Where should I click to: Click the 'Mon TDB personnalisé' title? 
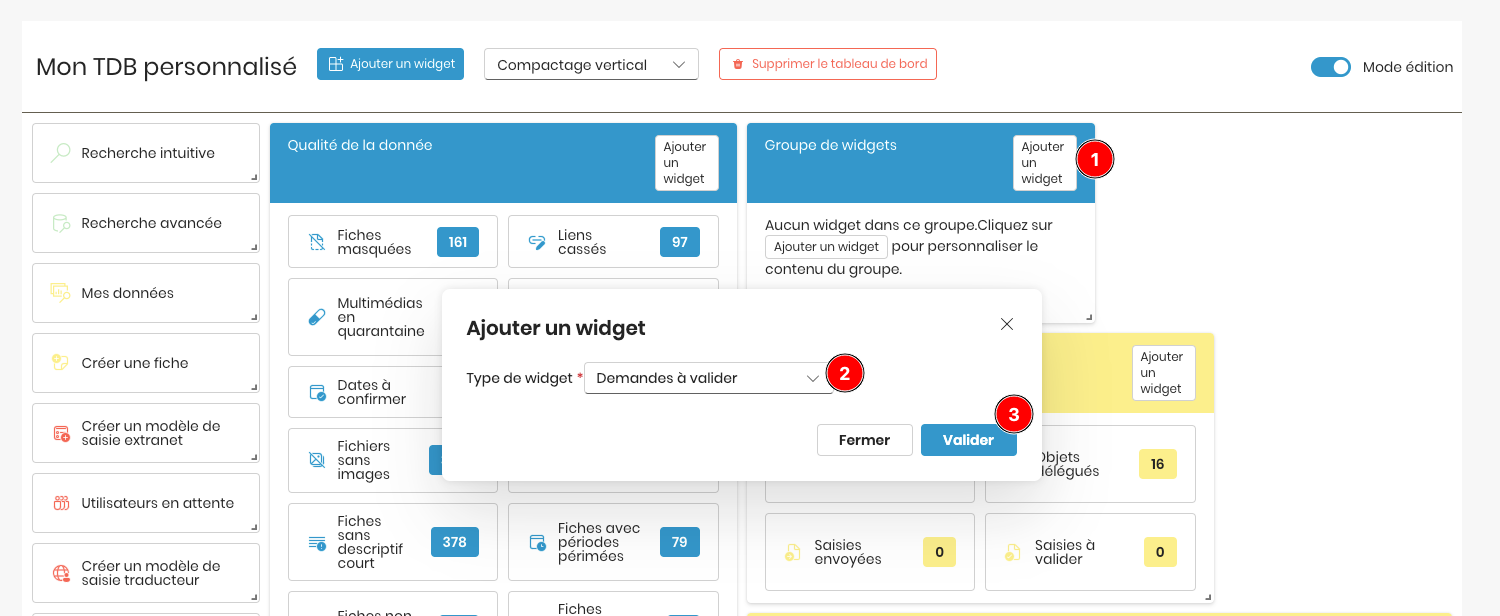[x=166, y=67]
